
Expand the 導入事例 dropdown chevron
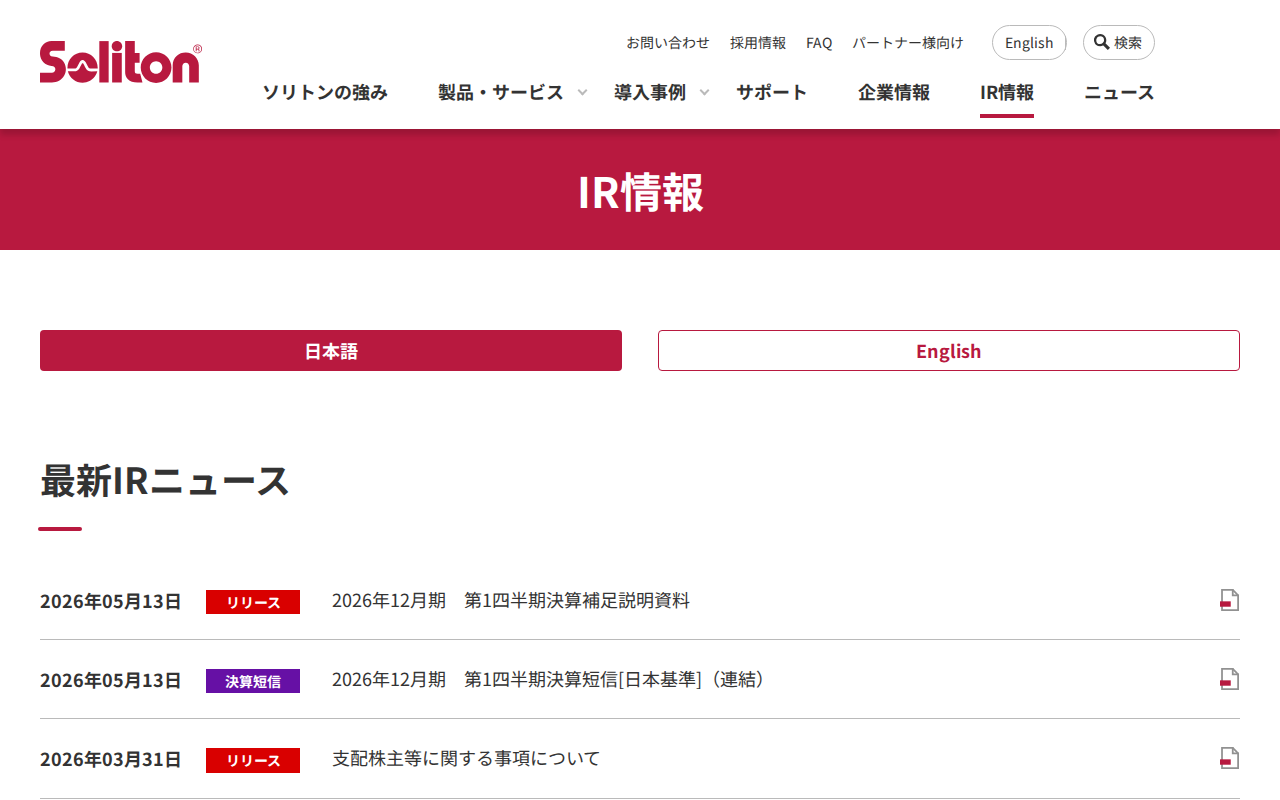pyautogui.click(x=704, y=92)
